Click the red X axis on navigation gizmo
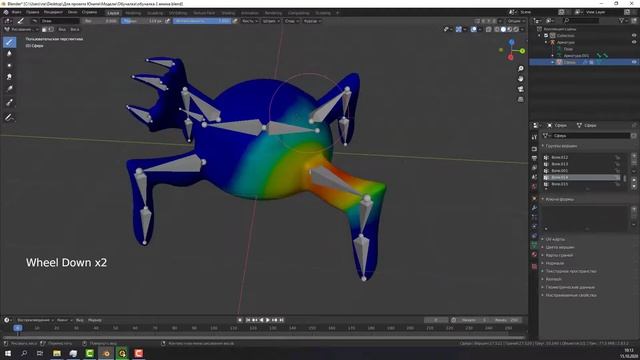The image size is (640, 360). click(x=511, y=58)
